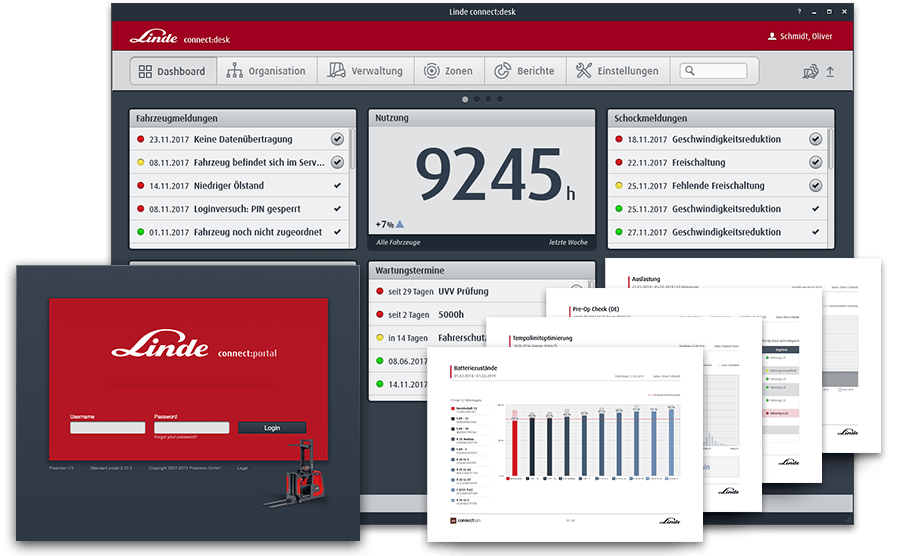Switch to the Einstellungen tab
This screenshot has height=556, width=899.
point(618,71)
